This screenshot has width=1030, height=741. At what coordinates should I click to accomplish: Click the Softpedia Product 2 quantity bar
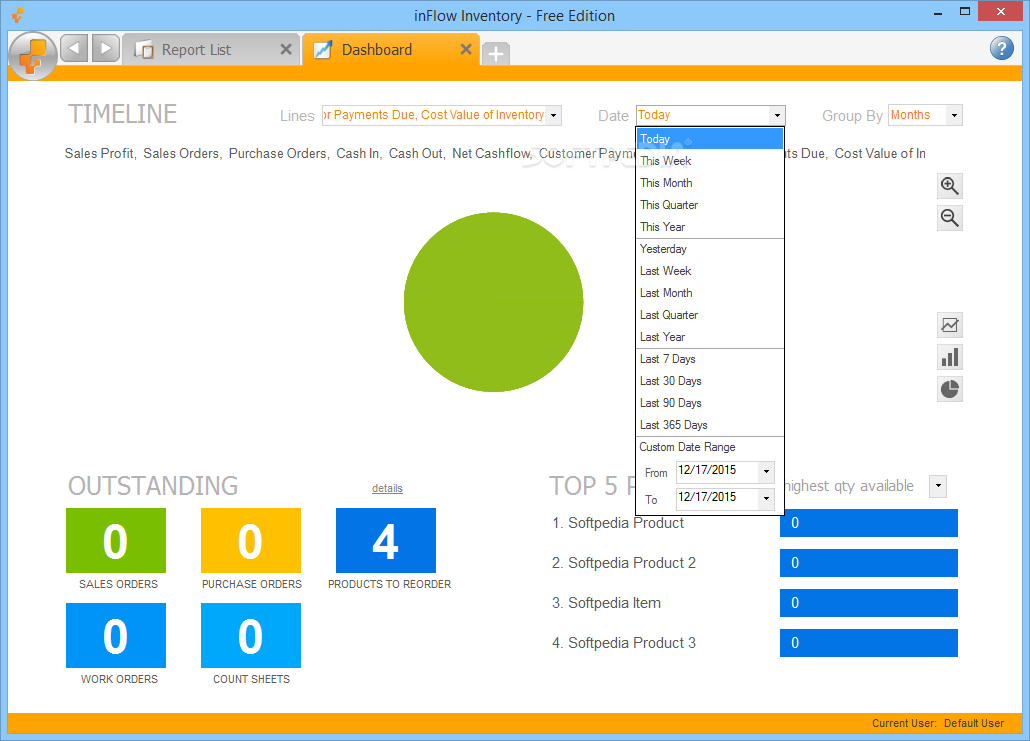(x=868, y=563)
